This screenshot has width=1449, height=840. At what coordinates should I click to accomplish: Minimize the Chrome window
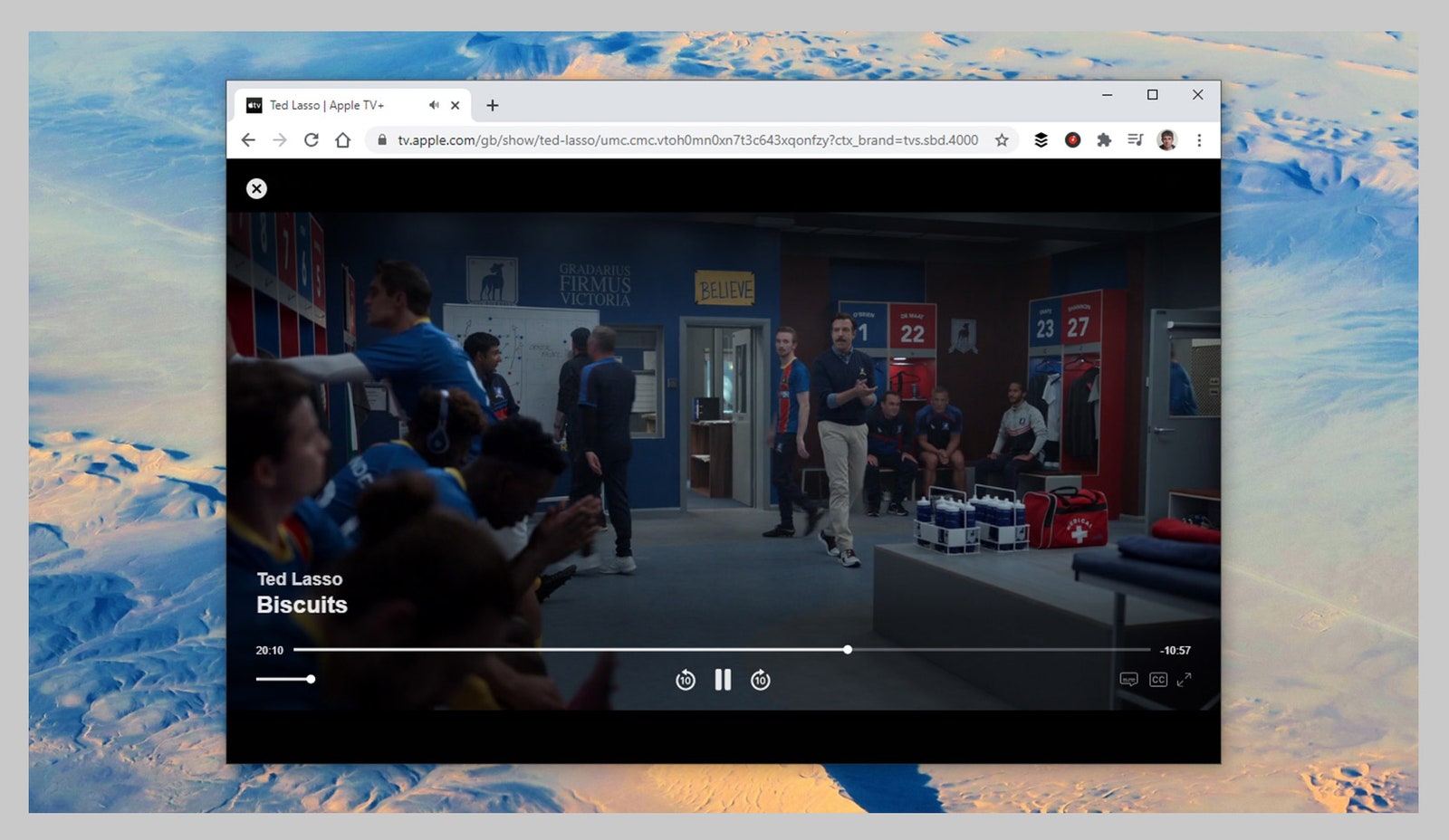(x=1107, y=94)
